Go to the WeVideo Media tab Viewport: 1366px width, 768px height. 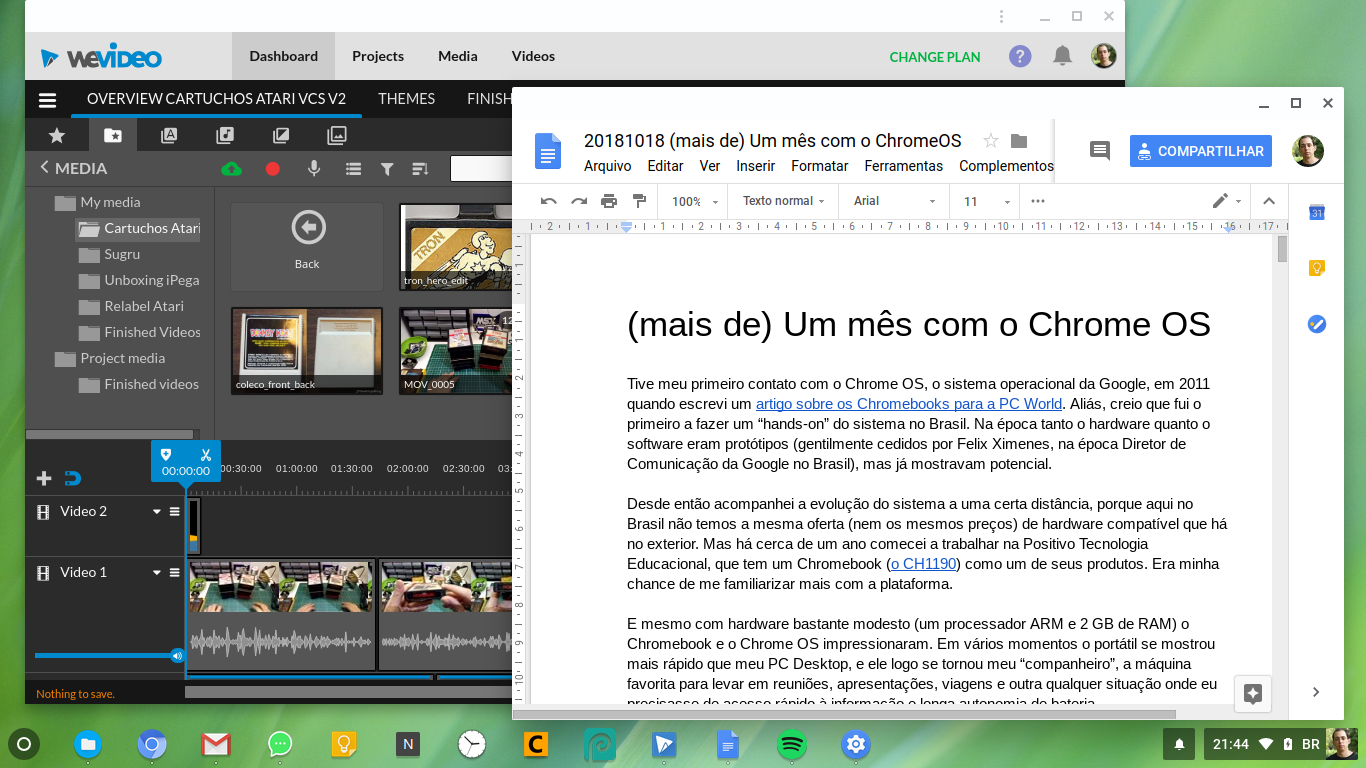point(458,56)
